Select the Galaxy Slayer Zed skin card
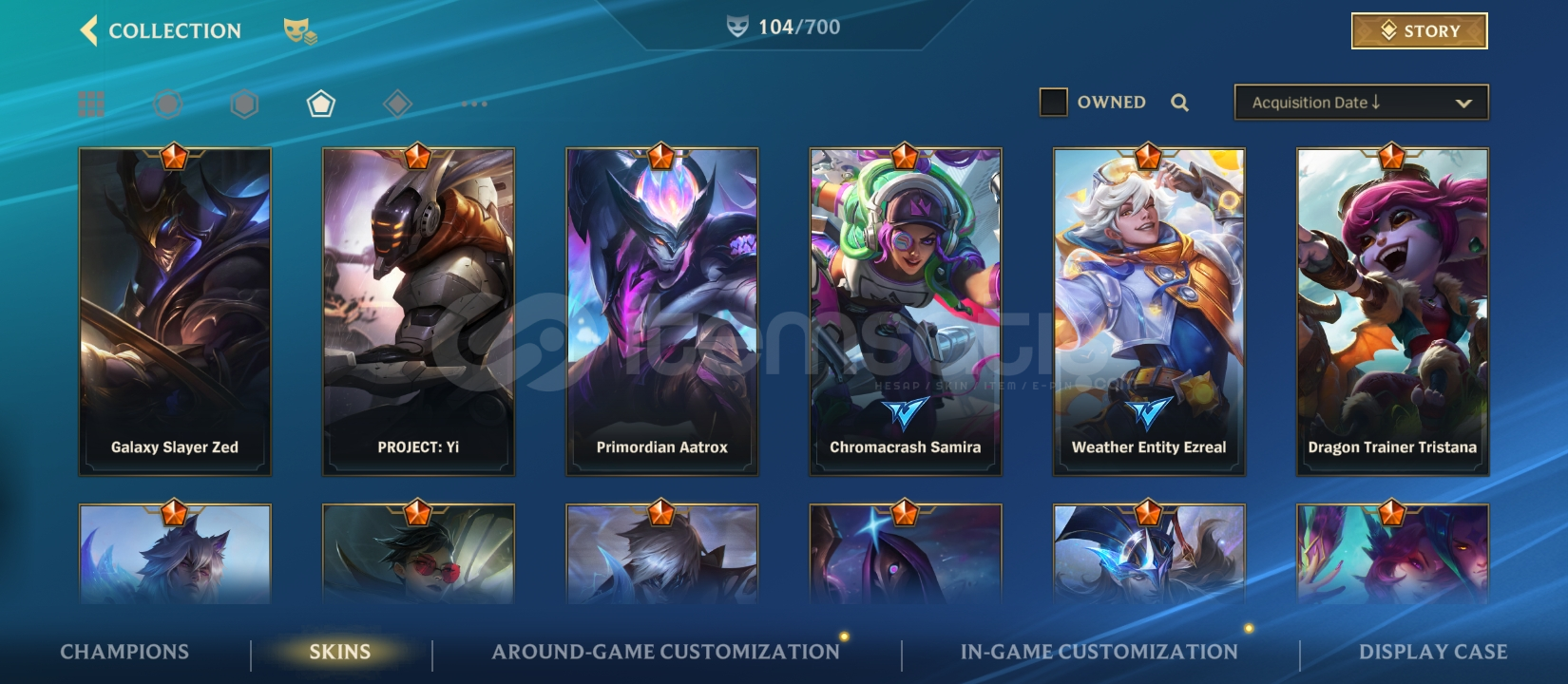The height and width of the screenshot is (684, 1568). 175,312
